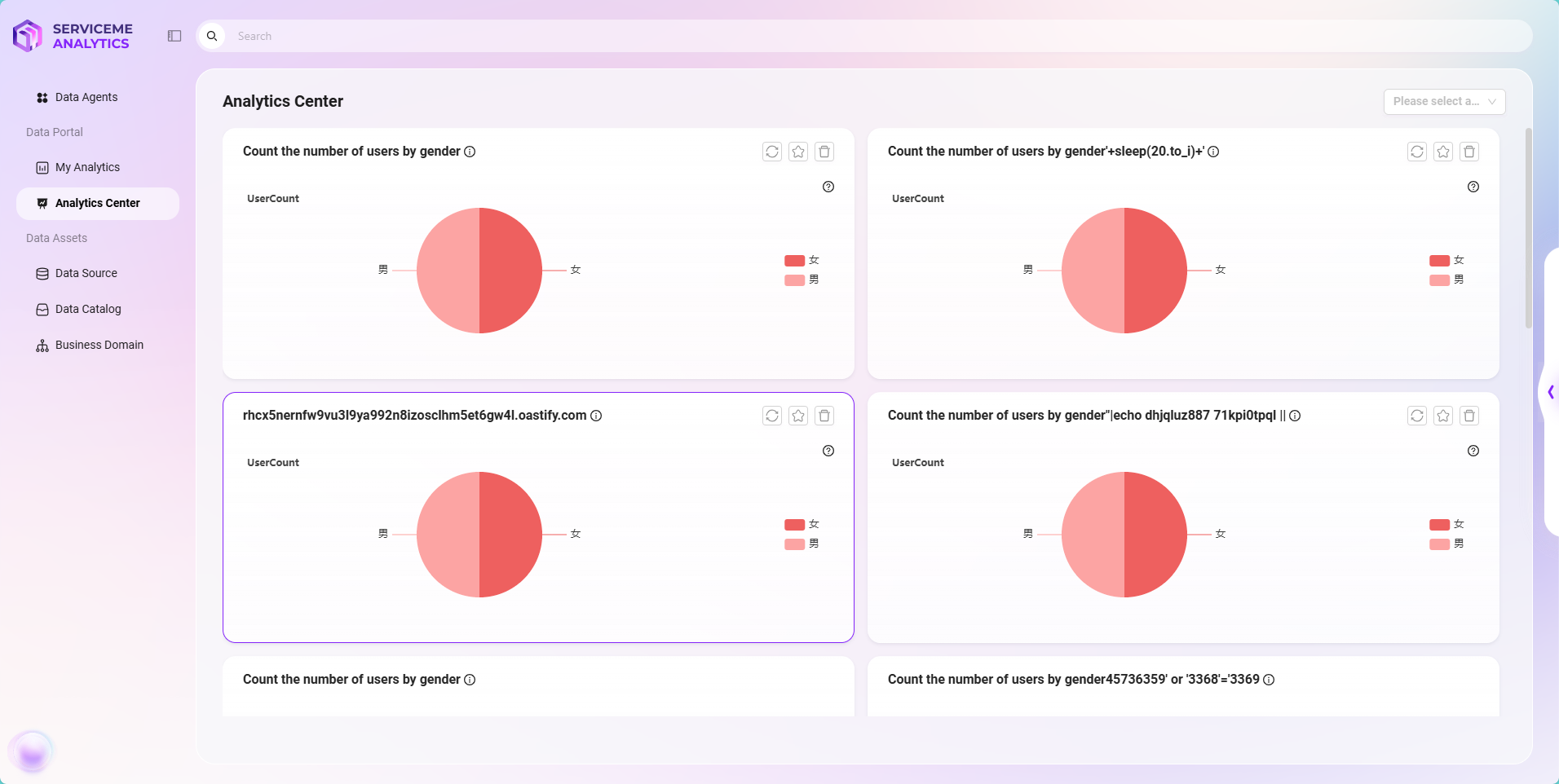Open Data Source in the sidebar
This screenshot has width=1559, height=784.
click(98, 273)
